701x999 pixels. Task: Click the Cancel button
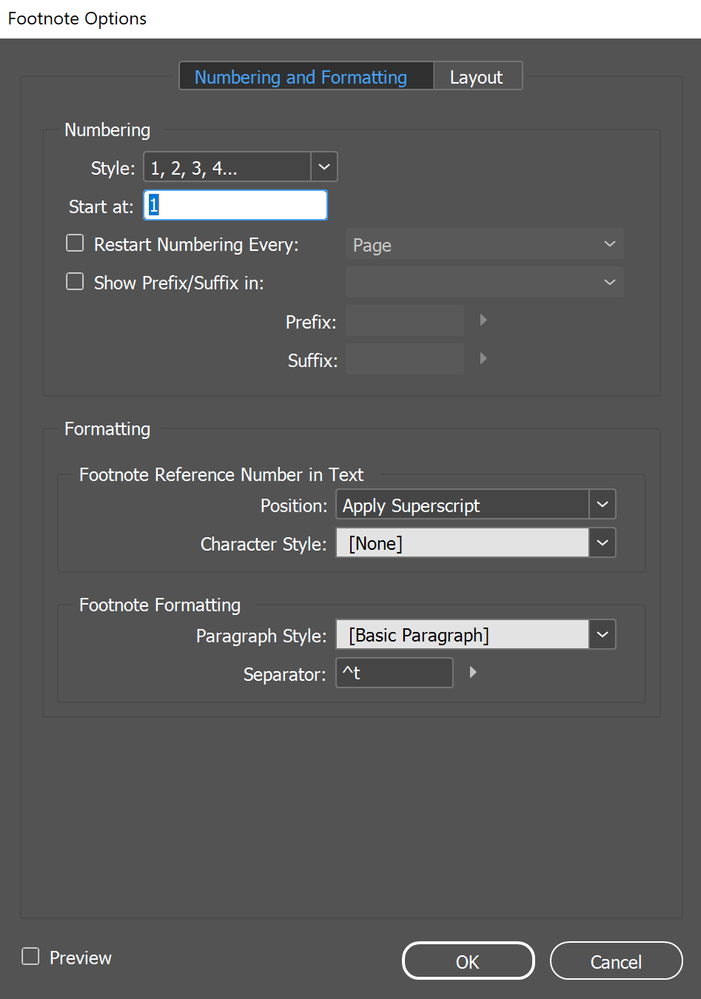pyautogui.click(x=616, y=961)
